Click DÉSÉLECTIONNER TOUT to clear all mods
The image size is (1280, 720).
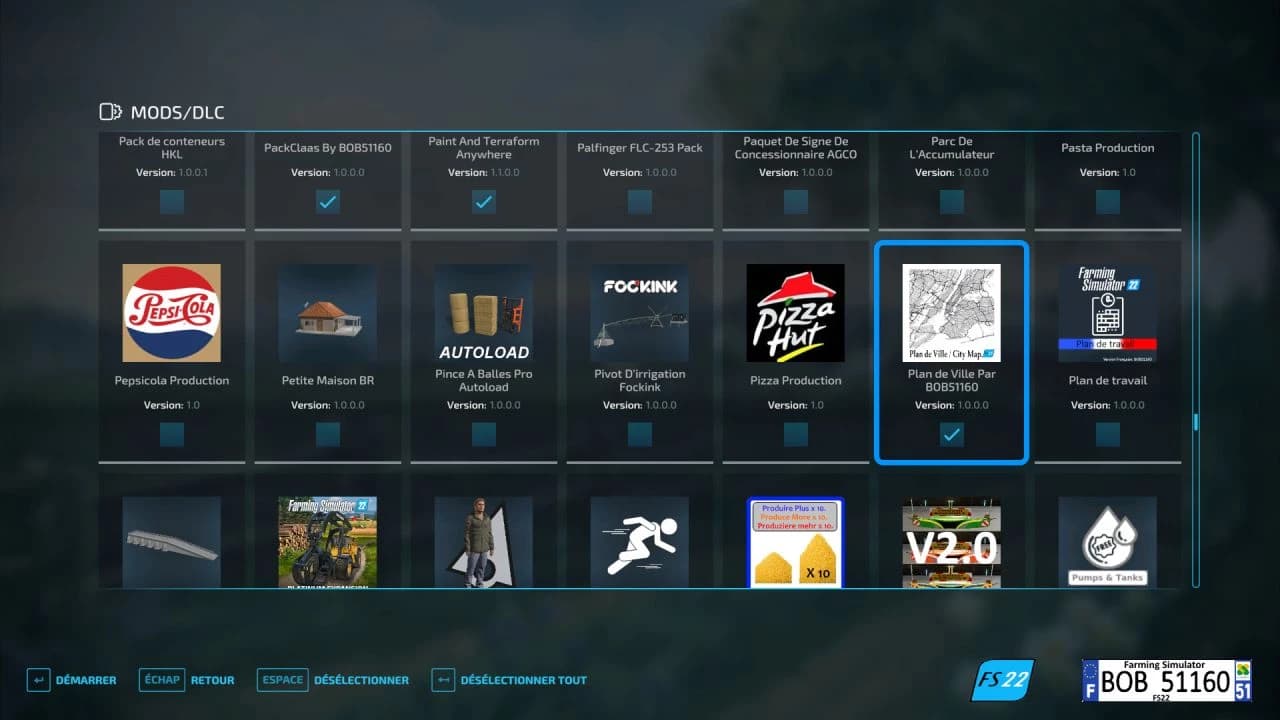click(509, 680)
